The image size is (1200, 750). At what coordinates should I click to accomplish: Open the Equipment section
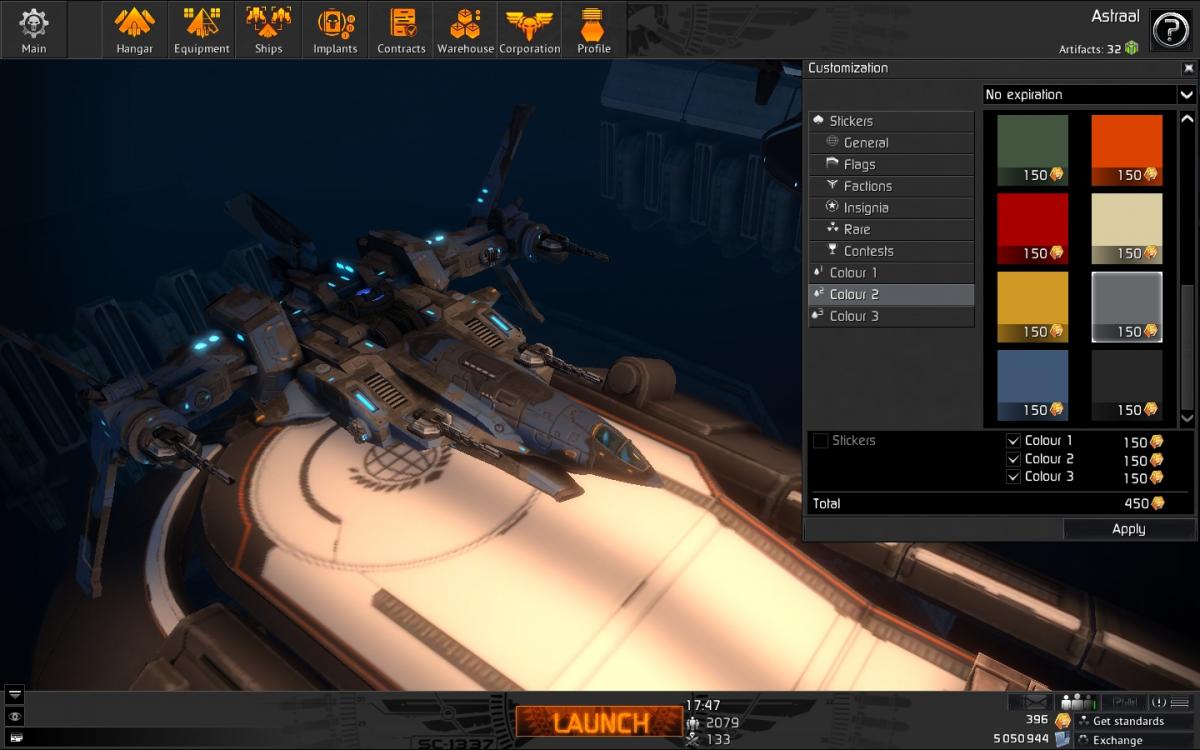pyautogui.click(x=202, y=29)
